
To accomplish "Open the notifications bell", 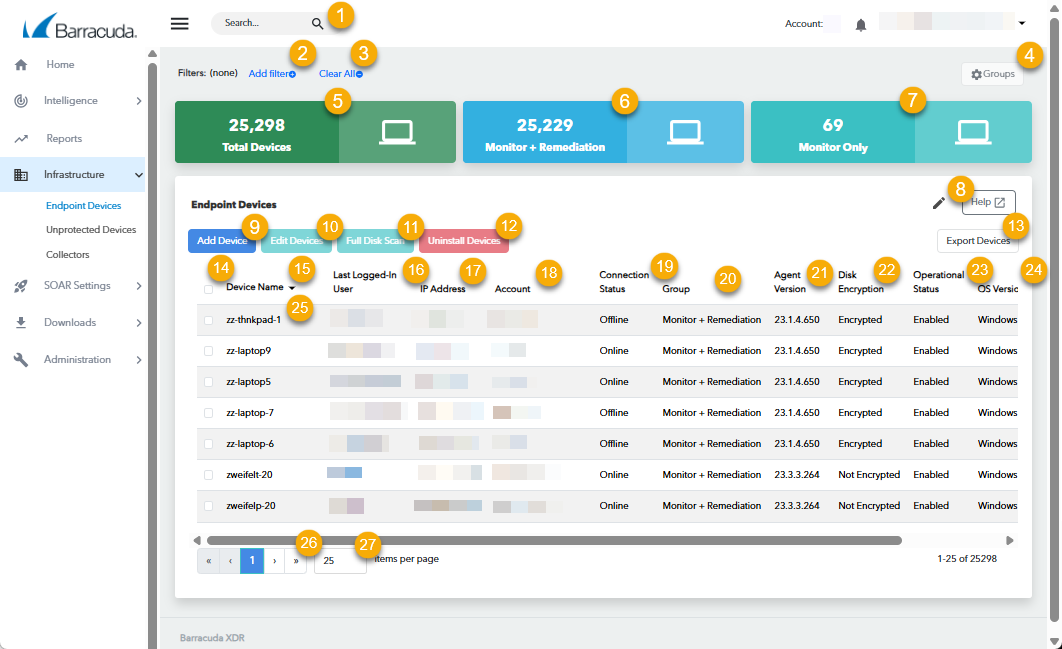I will click(x=861, y=25).
